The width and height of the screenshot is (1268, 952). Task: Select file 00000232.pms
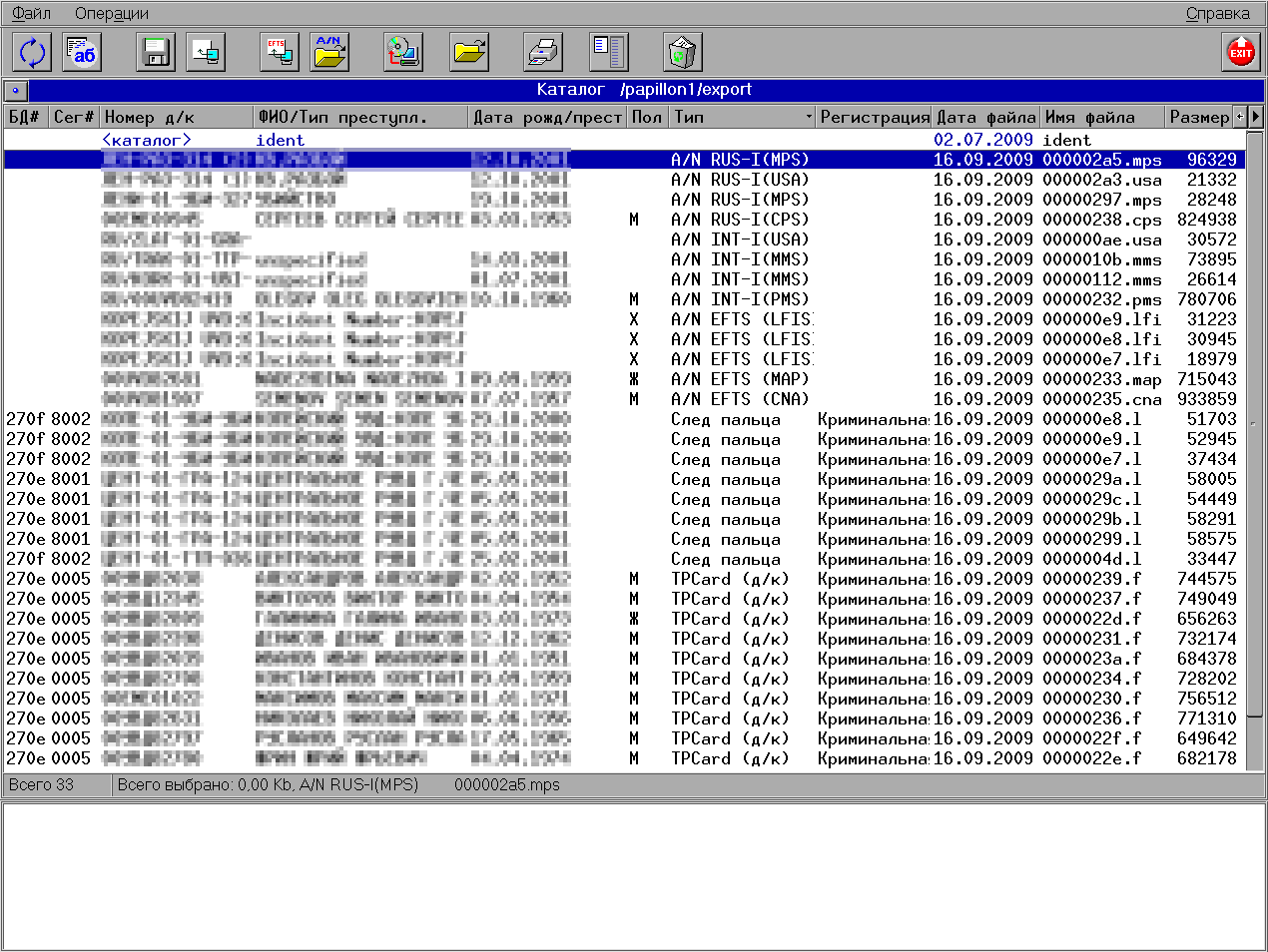tap(625, 299)
